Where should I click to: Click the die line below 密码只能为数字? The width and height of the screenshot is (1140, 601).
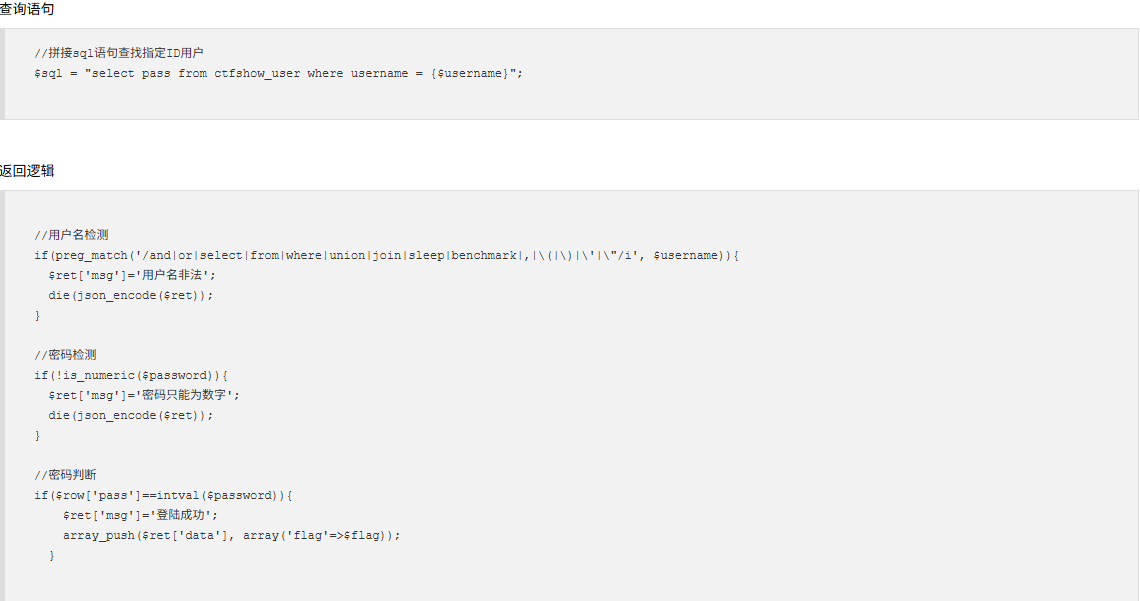click(x=131, y=416)
